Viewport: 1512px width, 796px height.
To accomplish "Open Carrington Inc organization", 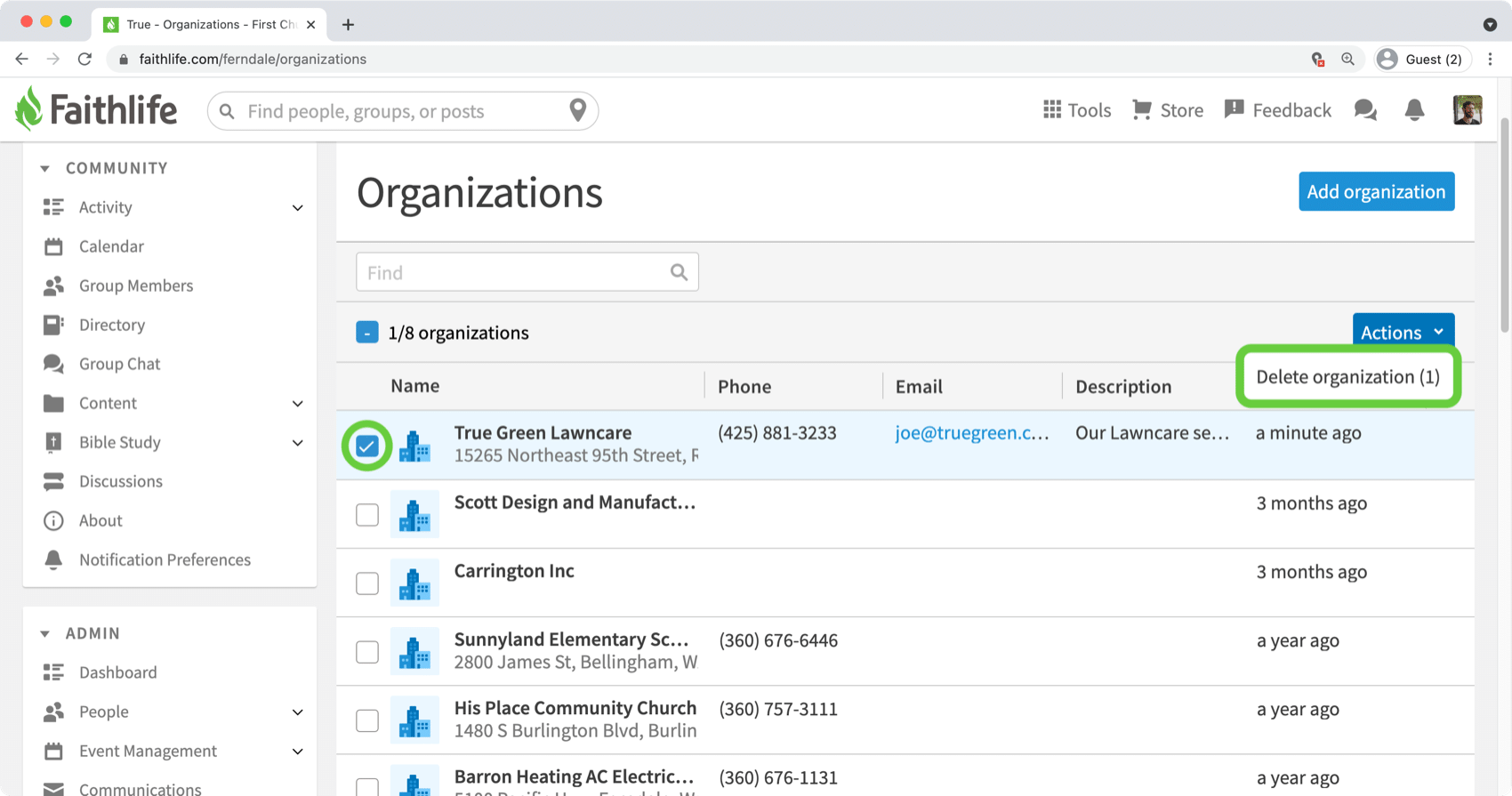I will pos(514,571).
